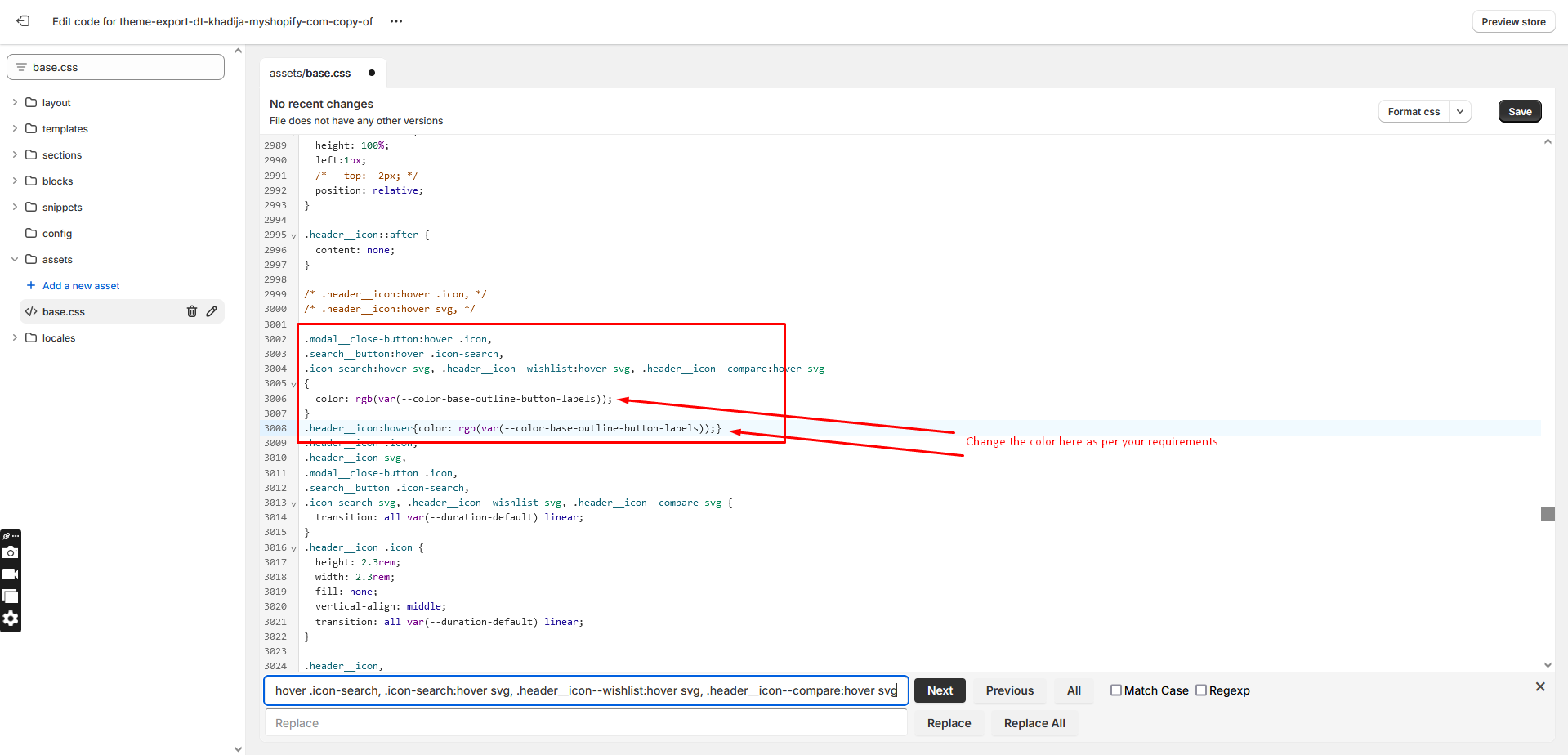The image size is (1568, 755).
Task: Click the editor vertical scrollbar thumb
Action: pyautogui.click(x=1548, y=514)
